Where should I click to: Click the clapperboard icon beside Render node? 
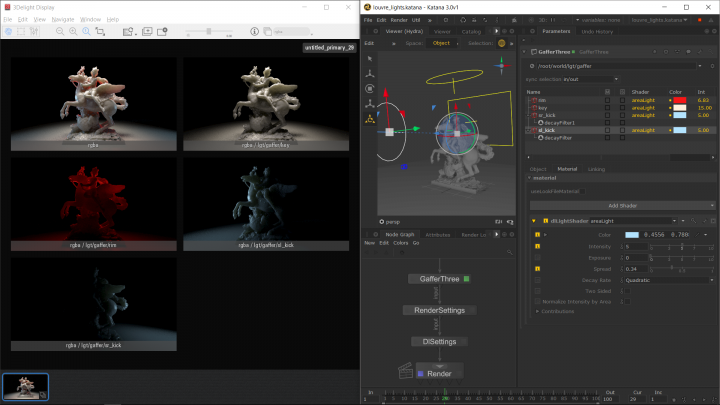pyautogui.click(x=407, y=372)
